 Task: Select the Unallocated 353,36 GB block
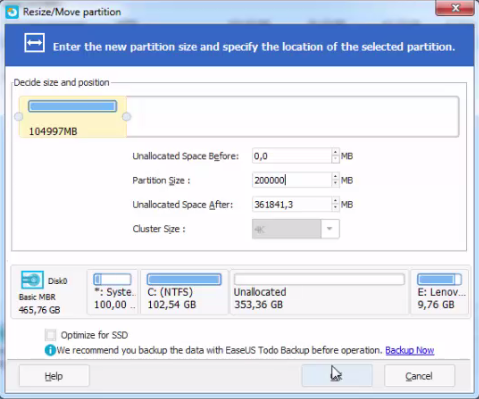319,292
